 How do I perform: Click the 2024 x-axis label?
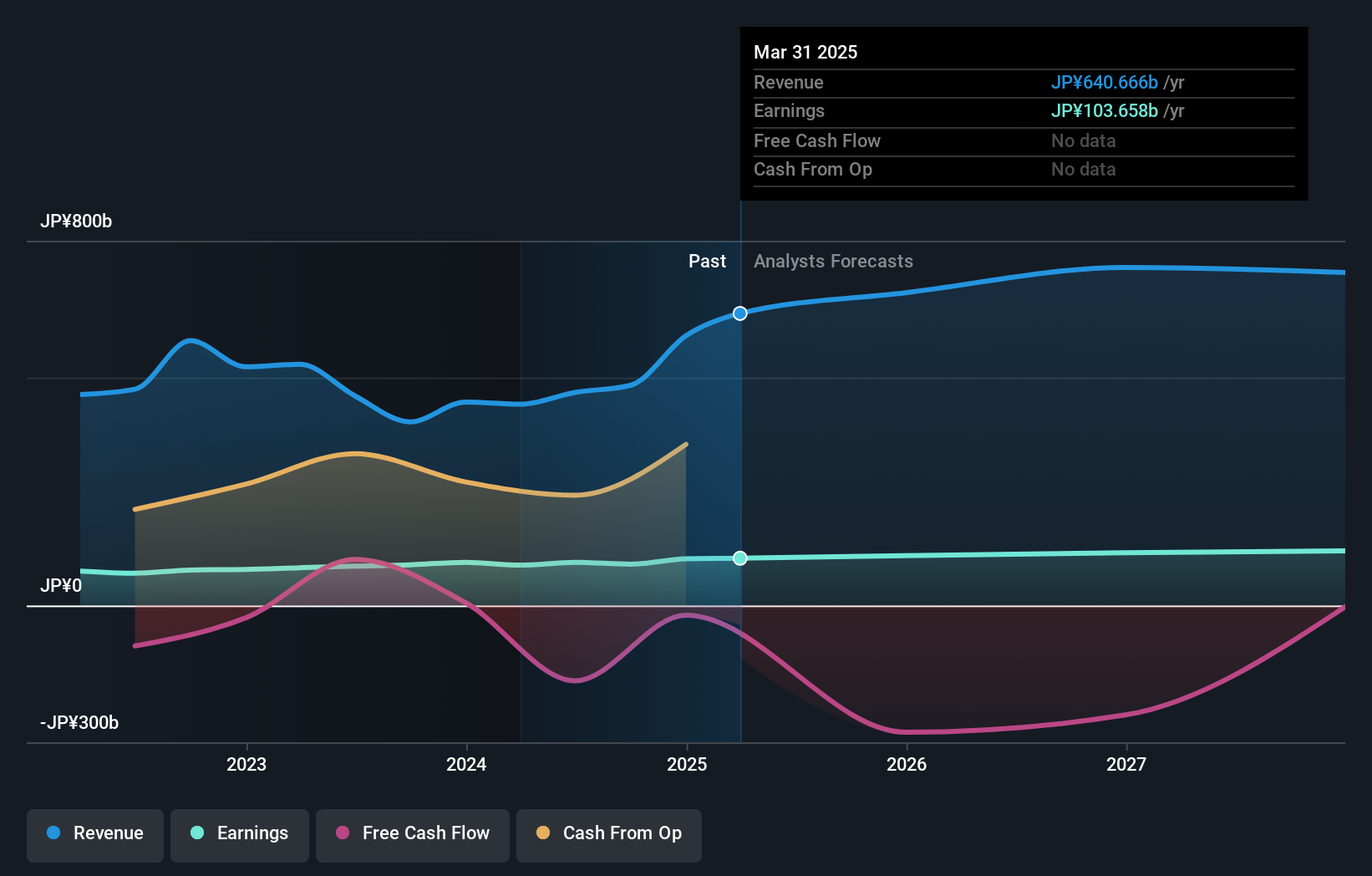466,764
